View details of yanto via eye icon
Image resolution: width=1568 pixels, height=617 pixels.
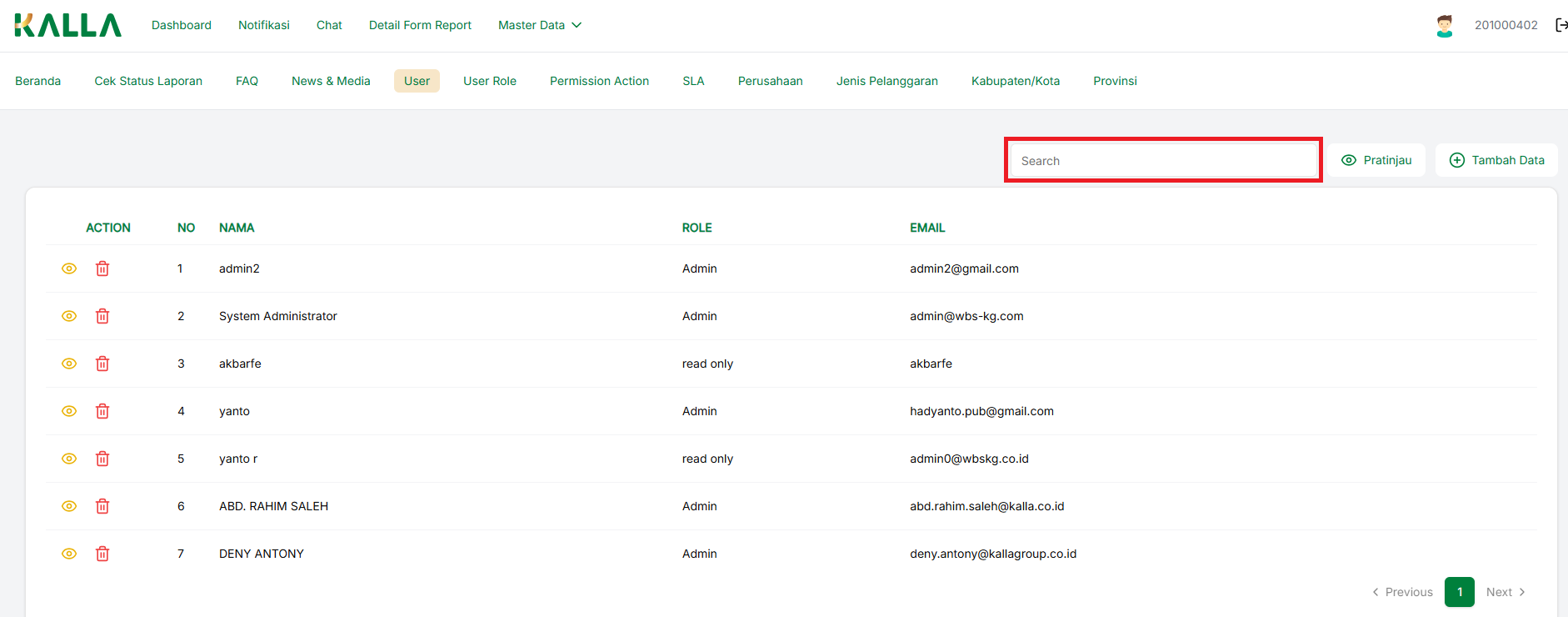tap(69, 411)
